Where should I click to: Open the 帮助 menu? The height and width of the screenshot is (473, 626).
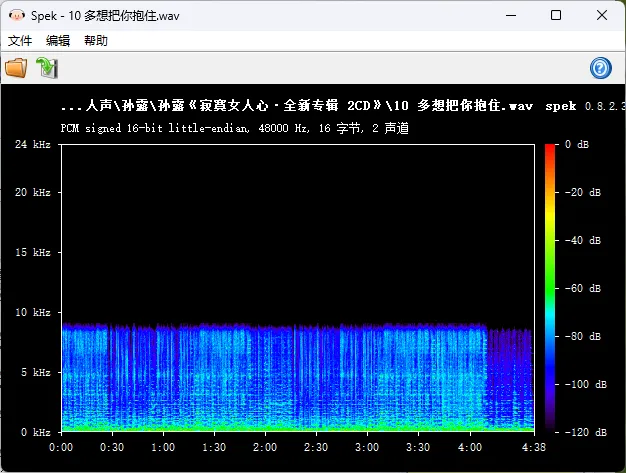(96, 41)
